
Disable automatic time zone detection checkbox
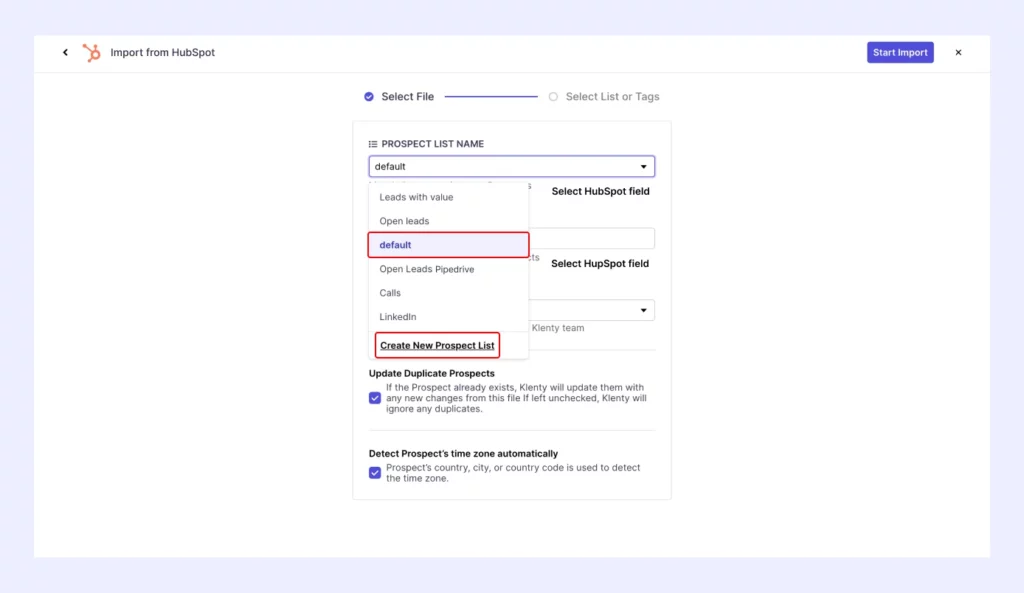[x=374, y=473]
